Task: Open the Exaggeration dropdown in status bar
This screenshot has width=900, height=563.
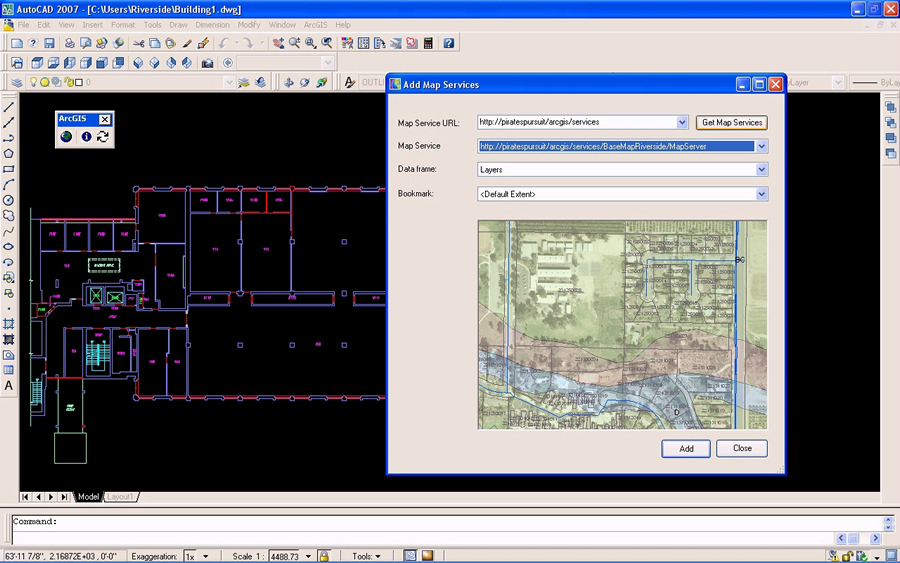Action: point(206,556)
